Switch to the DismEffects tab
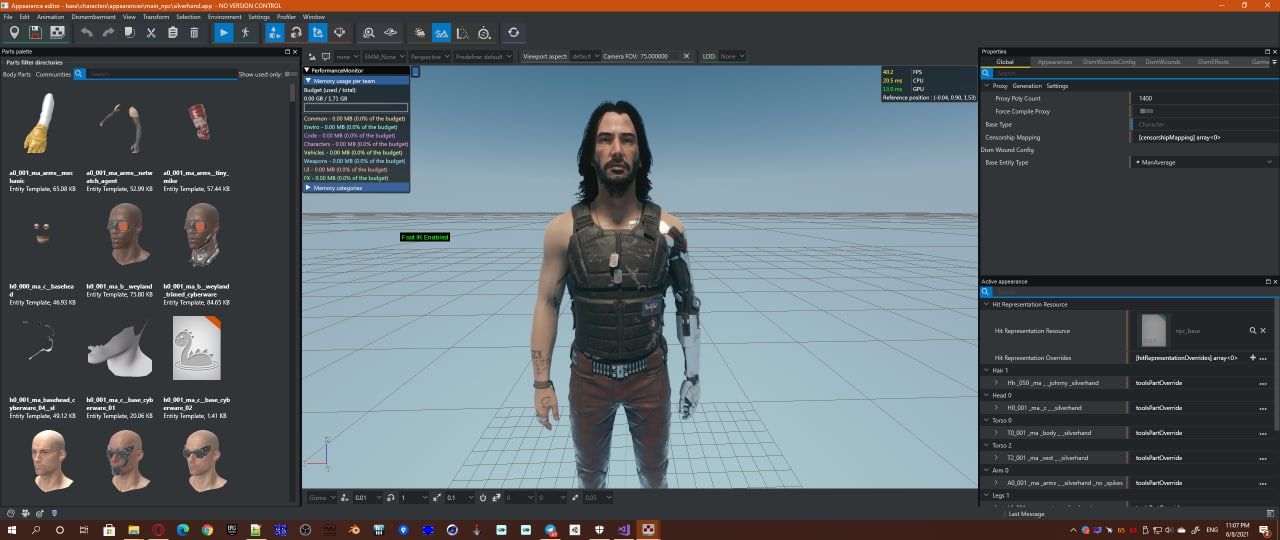The image size is (1280, 540). coord(1213,62)
